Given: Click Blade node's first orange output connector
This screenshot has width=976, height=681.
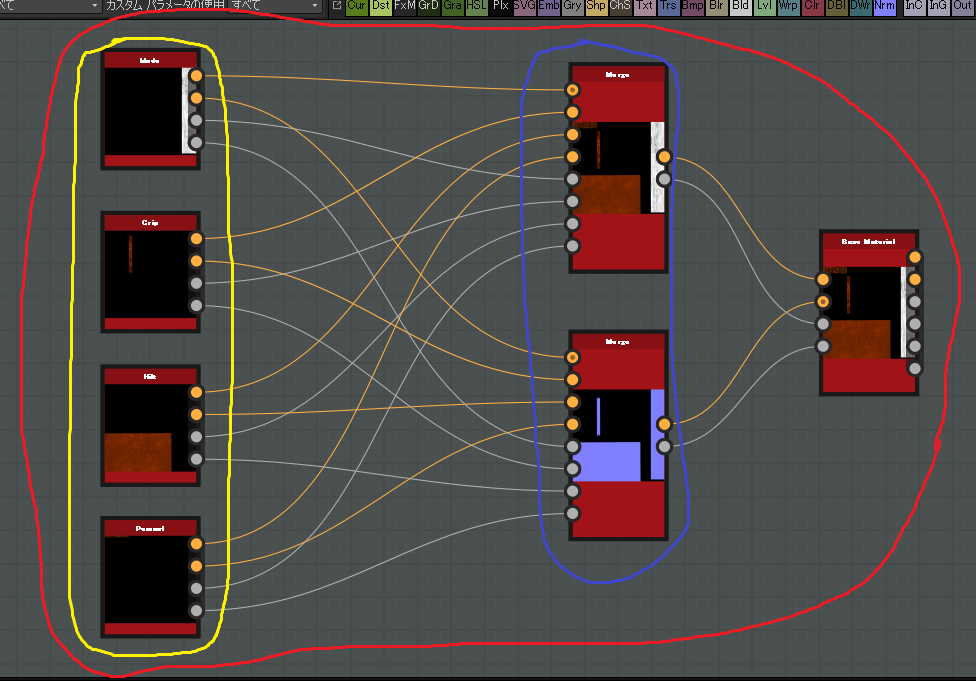Looking at the screenshot, I should [x=196, y=76].
